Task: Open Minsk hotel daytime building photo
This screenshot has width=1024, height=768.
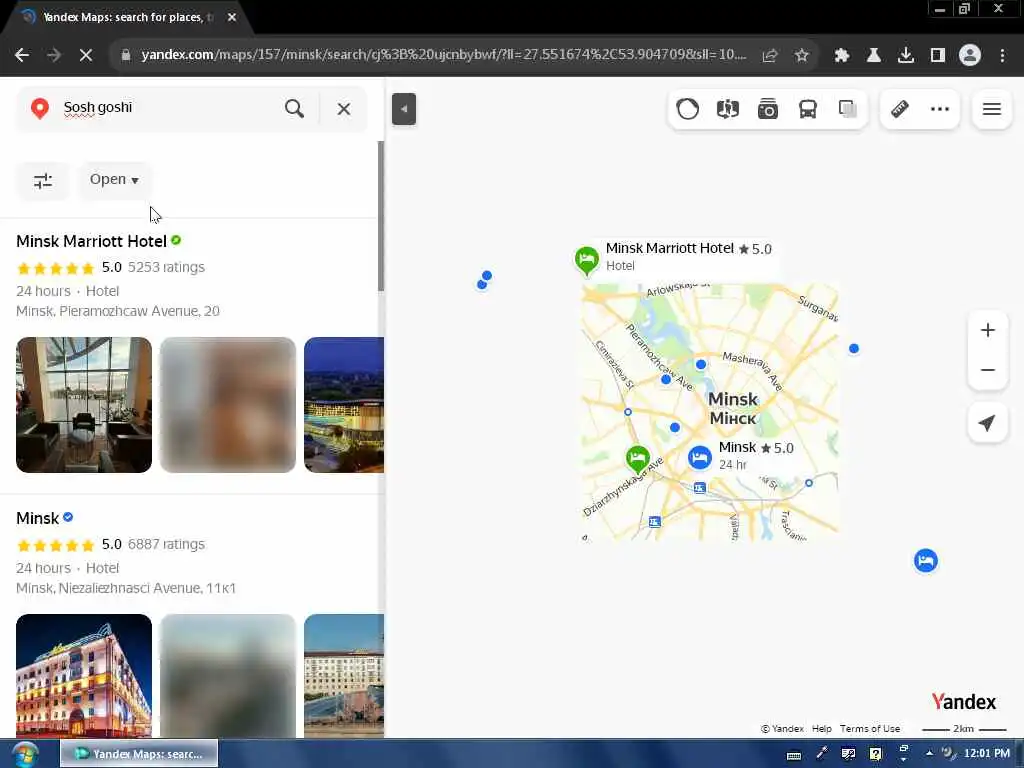Action: point(344,676)
